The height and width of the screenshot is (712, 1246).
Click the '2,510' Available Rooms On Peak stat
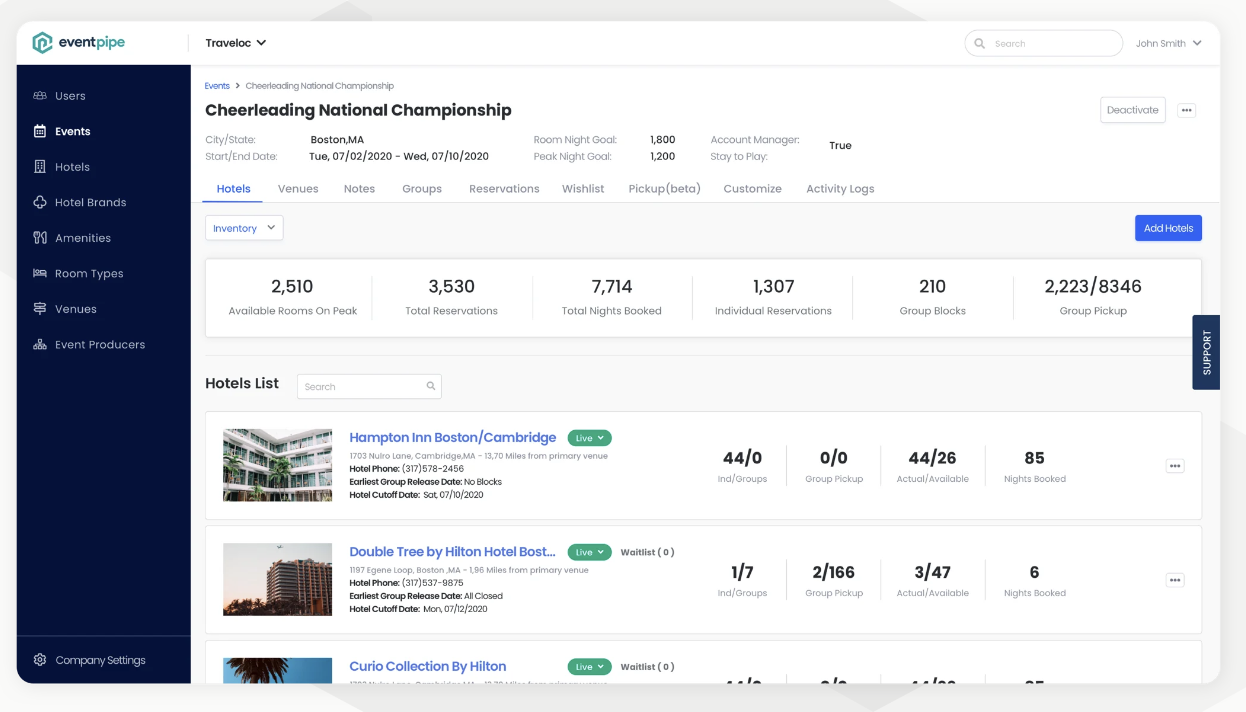[x=292, y=287]
